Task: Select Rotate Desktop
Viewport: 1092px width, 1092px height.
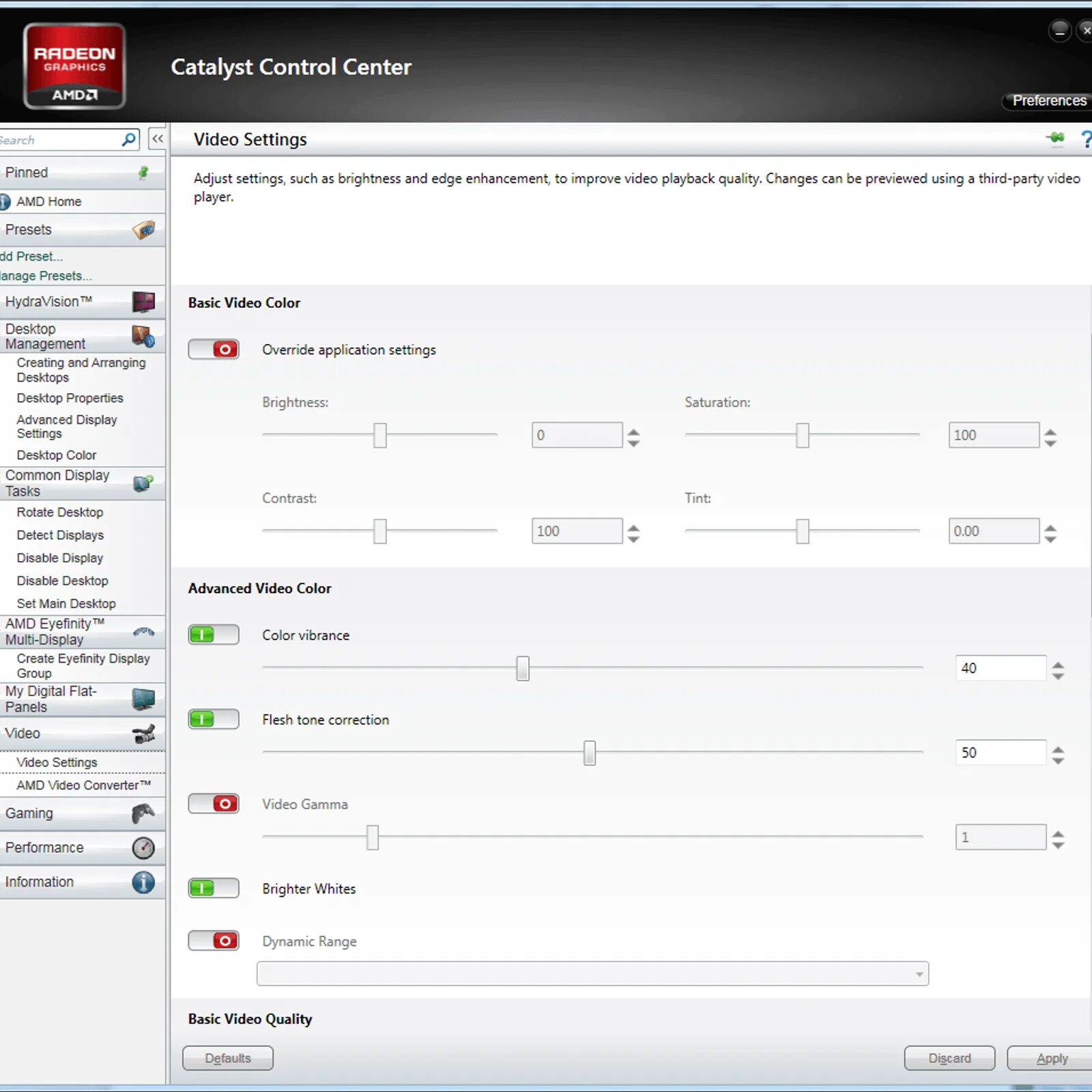Action: click(x=60, y=513)
